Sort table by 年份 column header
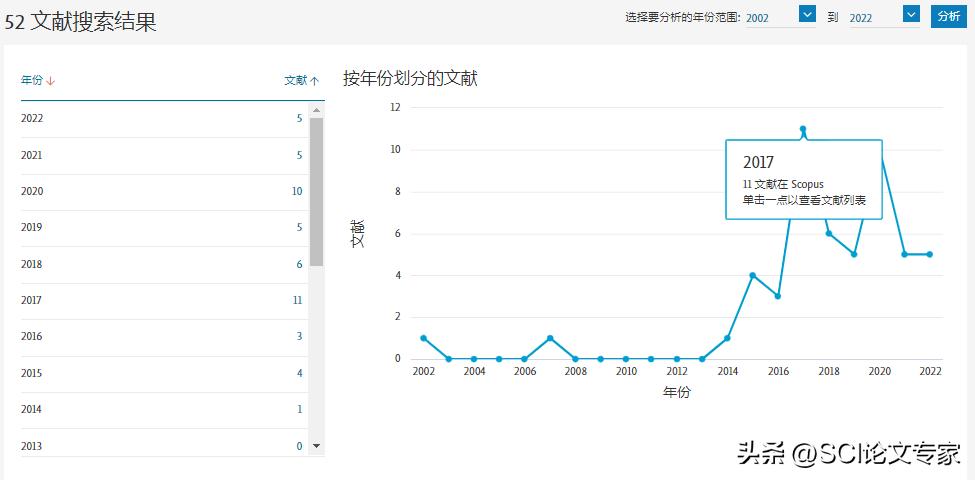The width and height of the screenshot is (975, 480). point(32,80)
